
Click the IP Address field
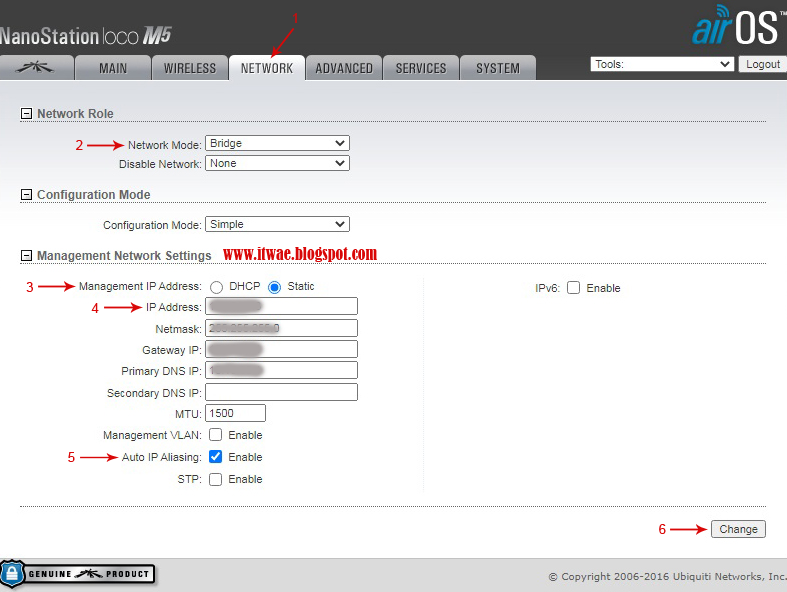click(x=281, y=306)
